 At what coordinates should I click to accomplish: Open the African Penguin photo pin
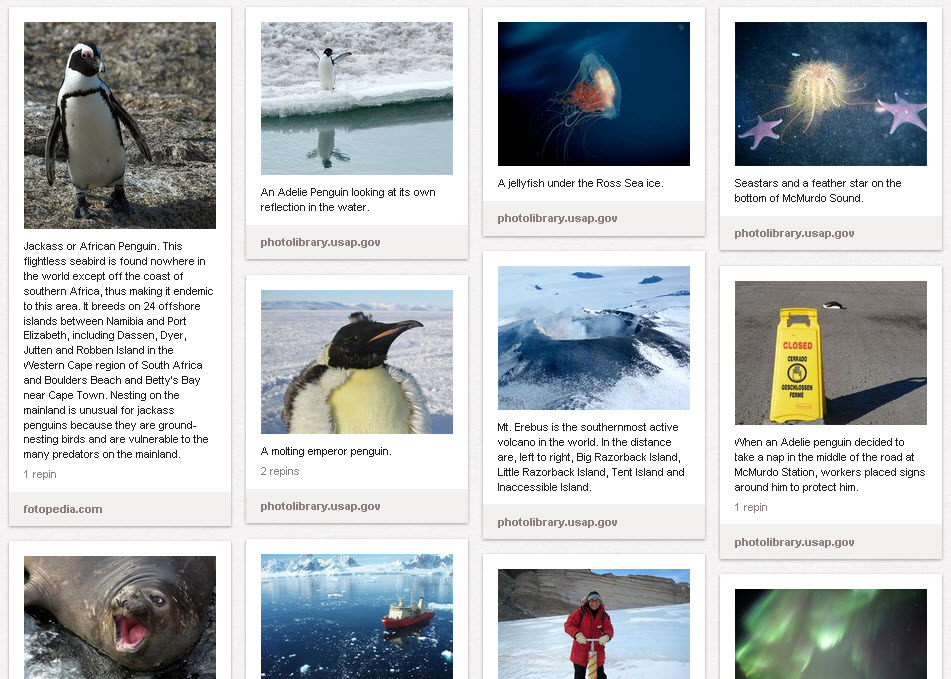pyautogui.click(x=119, y=125)
